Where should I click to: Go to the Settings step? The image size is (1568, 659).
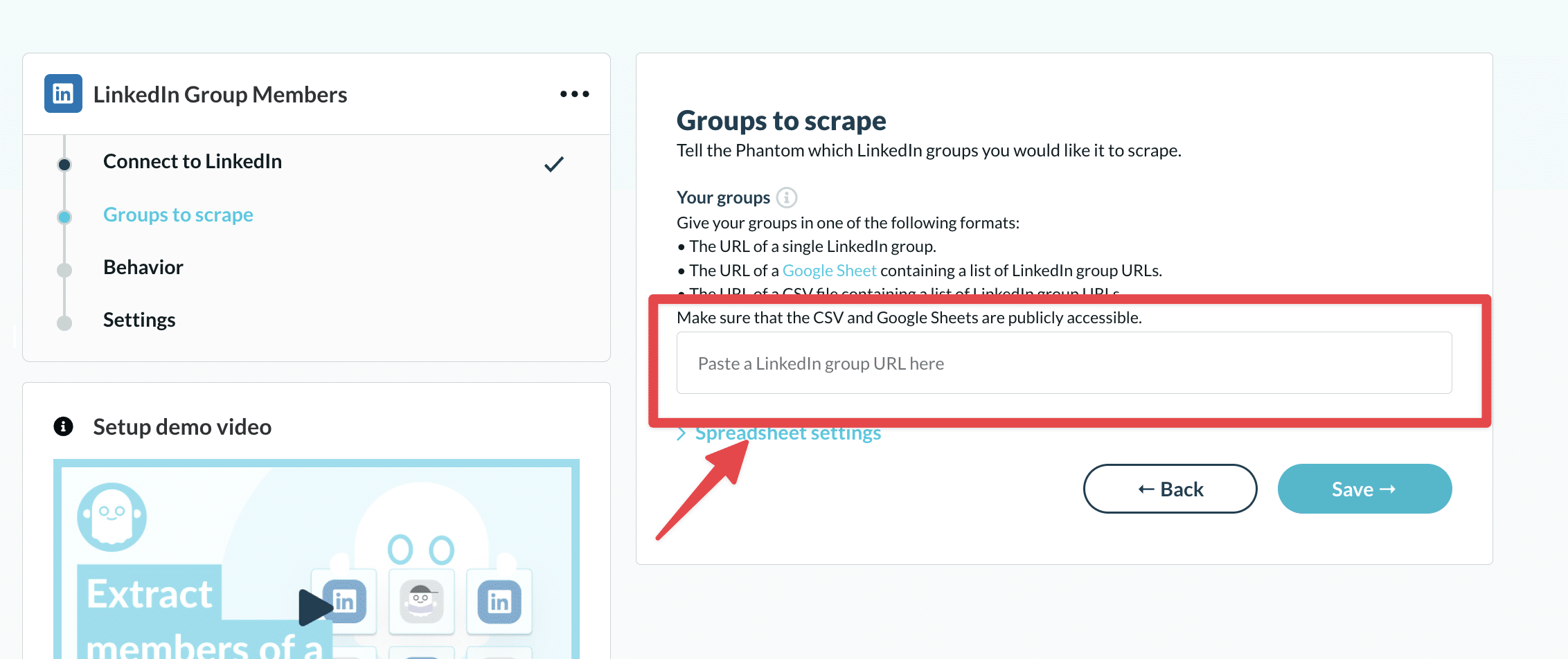[x=139, y=320]
